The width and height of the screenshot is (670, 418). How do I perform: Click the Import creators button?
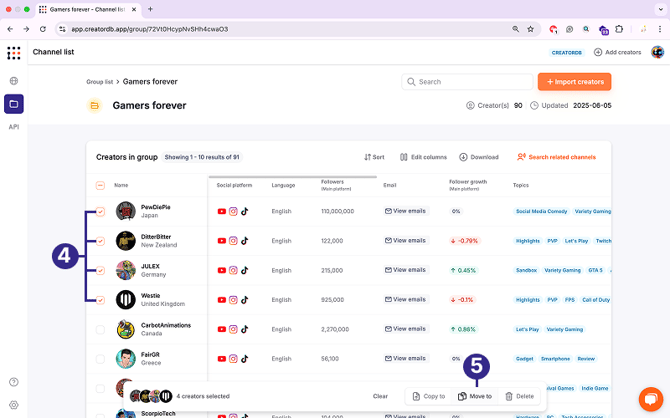tap(574, 82)
